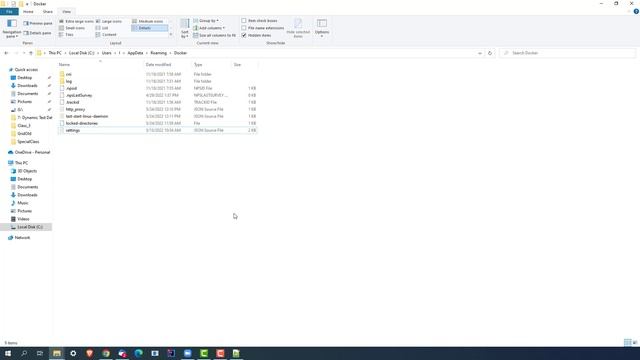This screenshot has height=360, width=640.
Task: Sort by Date modified column header
Action: click(x=168, y=65)
